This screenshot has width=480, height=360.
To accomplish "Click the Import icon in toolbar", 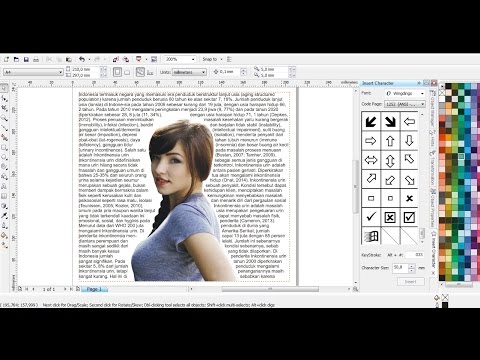I will point(115,59).
